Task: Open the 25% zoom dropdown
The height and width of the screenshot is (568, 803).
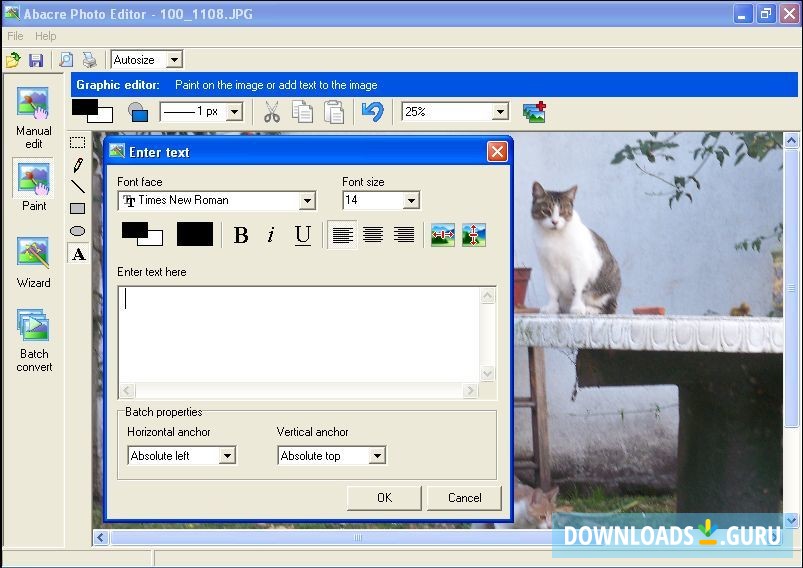Action: pyautogui.click(x=500, y=112)
